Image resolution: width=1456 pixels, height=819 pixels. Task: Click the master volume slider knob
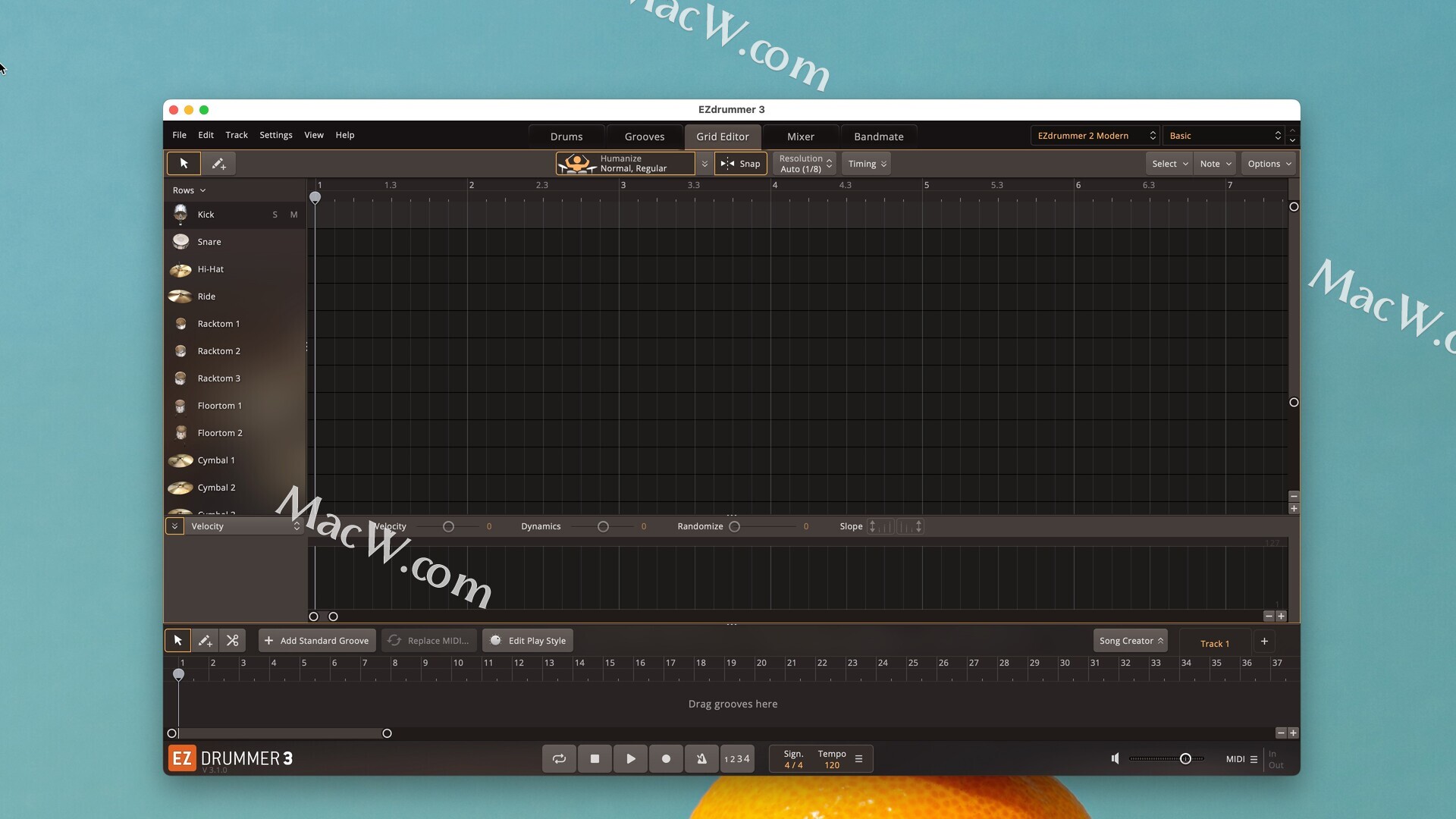pos(1185,758)
